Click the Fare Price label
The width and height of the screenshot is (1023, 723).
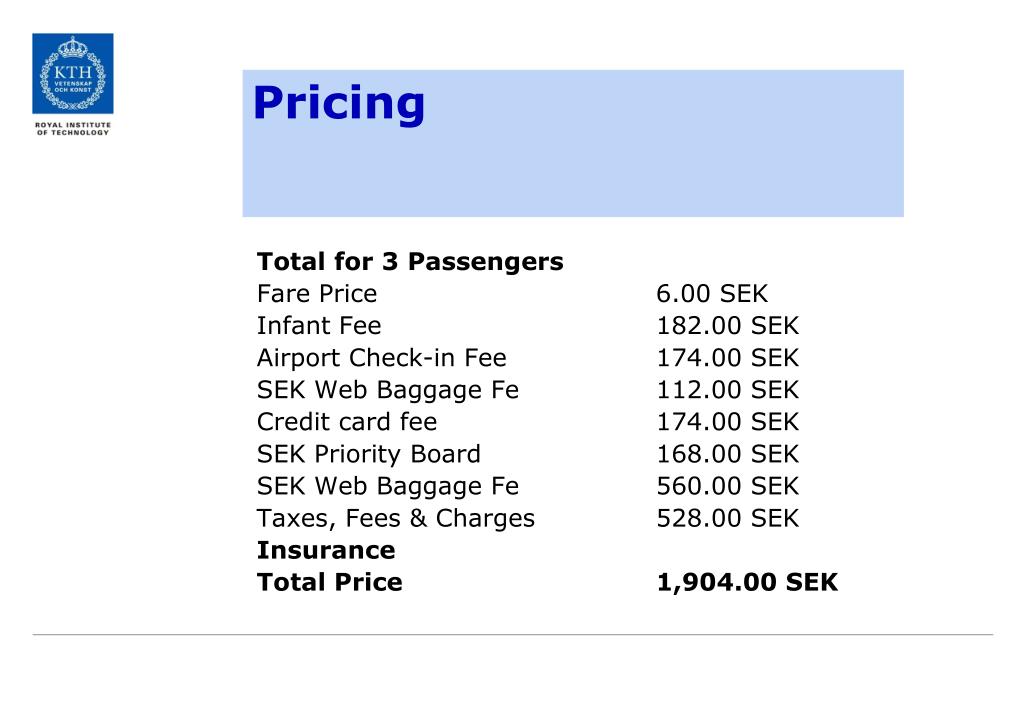point(316,294)
